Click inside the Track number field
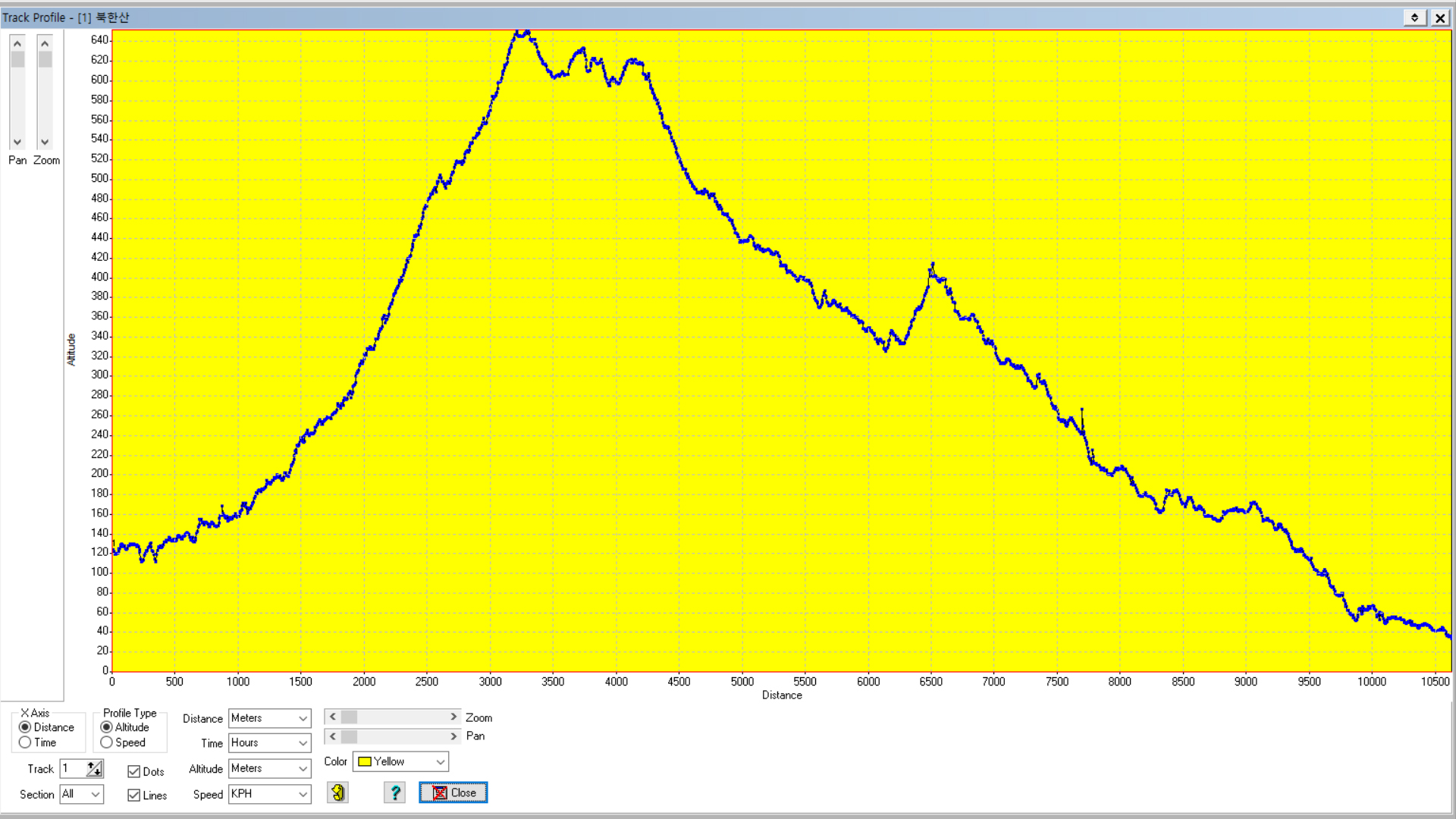The width and height of the screenshot is (1456, 819). coord(73,769)
